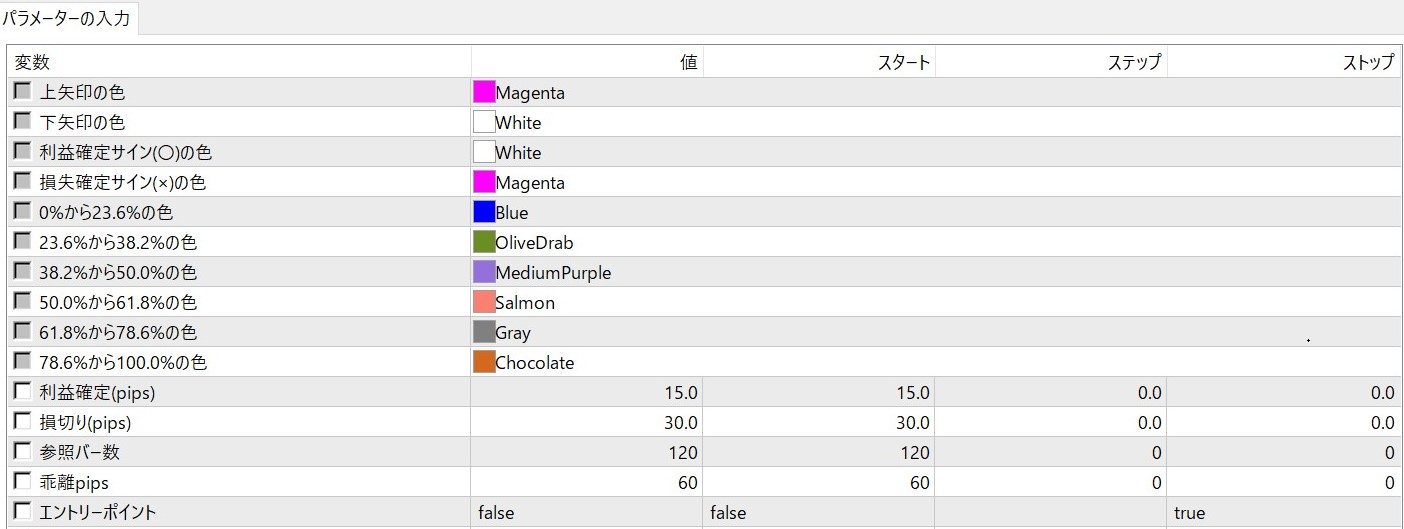Click the Salmon color swatch
Image resolution: width=1404 pixels, height=529 pixels.
[484, 303]
